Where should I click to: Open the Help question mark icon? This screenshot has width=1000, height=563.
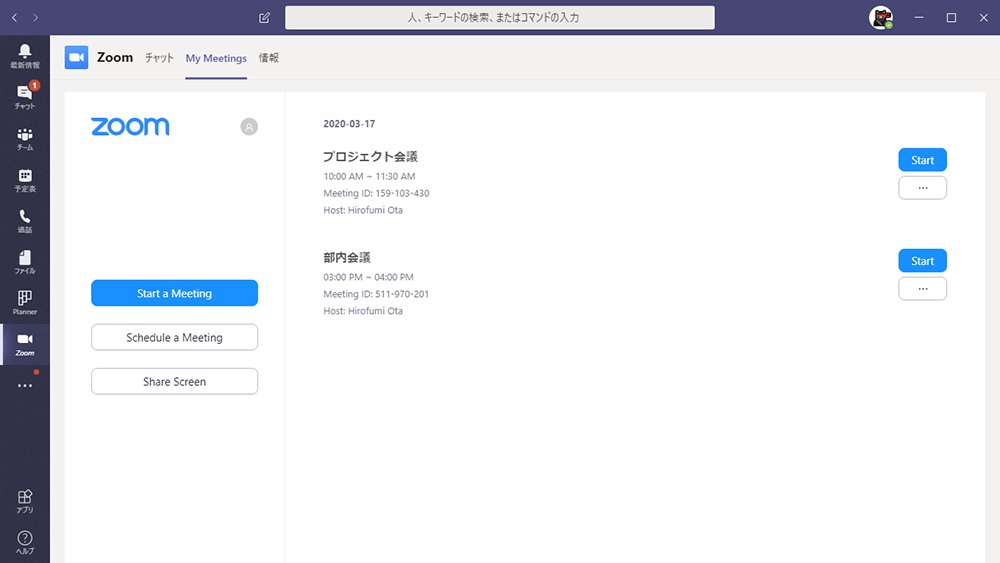point(25,542)
